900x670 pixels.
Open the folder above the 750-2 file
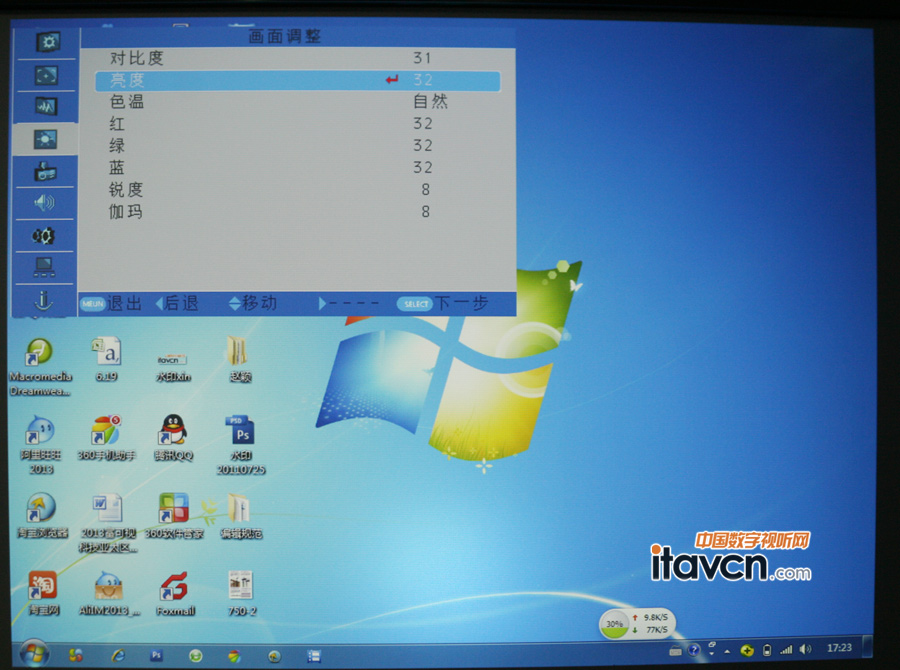click(x=241, y=516)
